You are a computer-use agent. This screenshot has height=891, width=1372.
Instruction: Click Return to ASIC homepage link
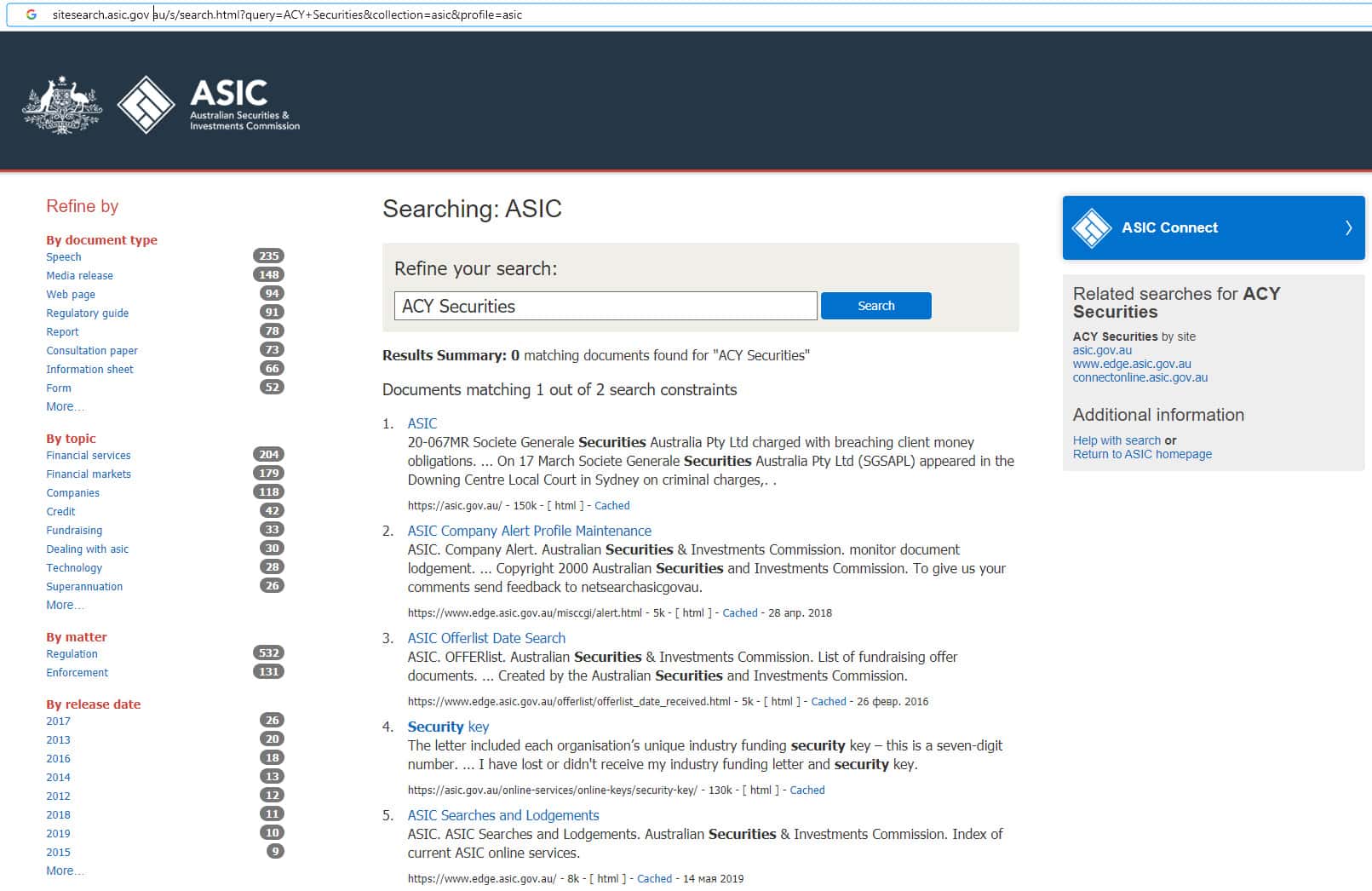1141,454
